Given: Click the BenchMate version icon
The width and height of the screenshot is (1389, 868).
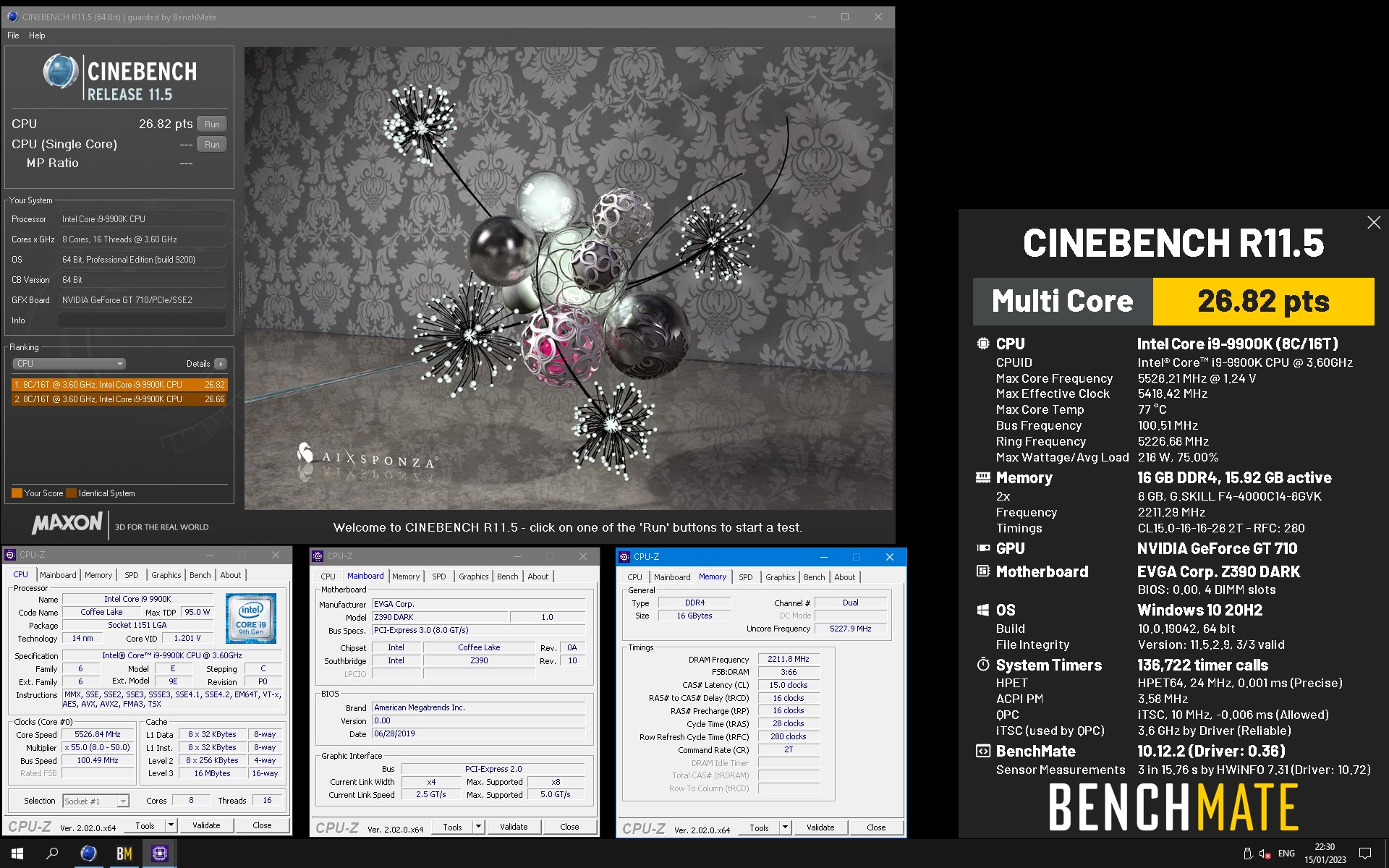Looking at the screenshot, I should [983, 751].
